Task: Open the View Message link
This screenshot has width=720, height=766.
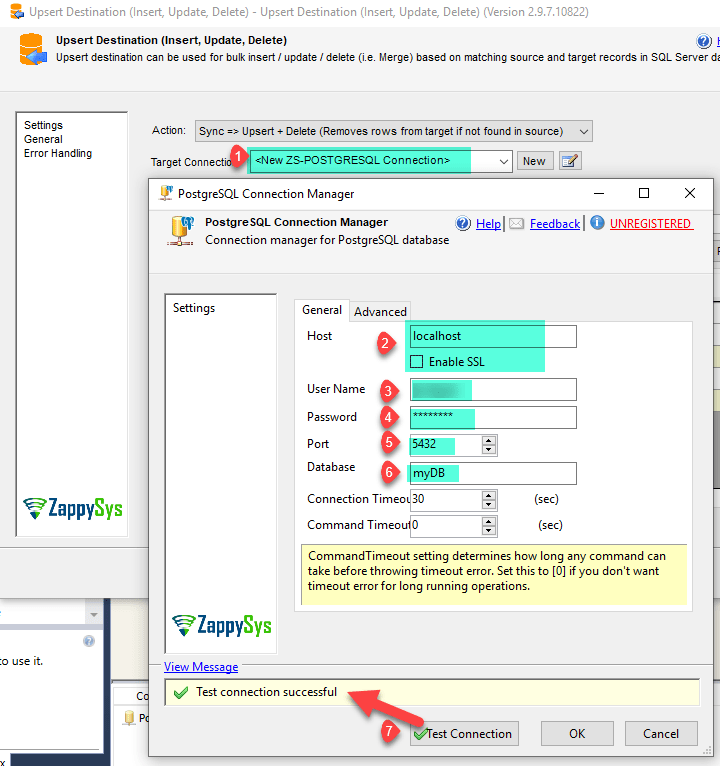Action: click(201, 667)
